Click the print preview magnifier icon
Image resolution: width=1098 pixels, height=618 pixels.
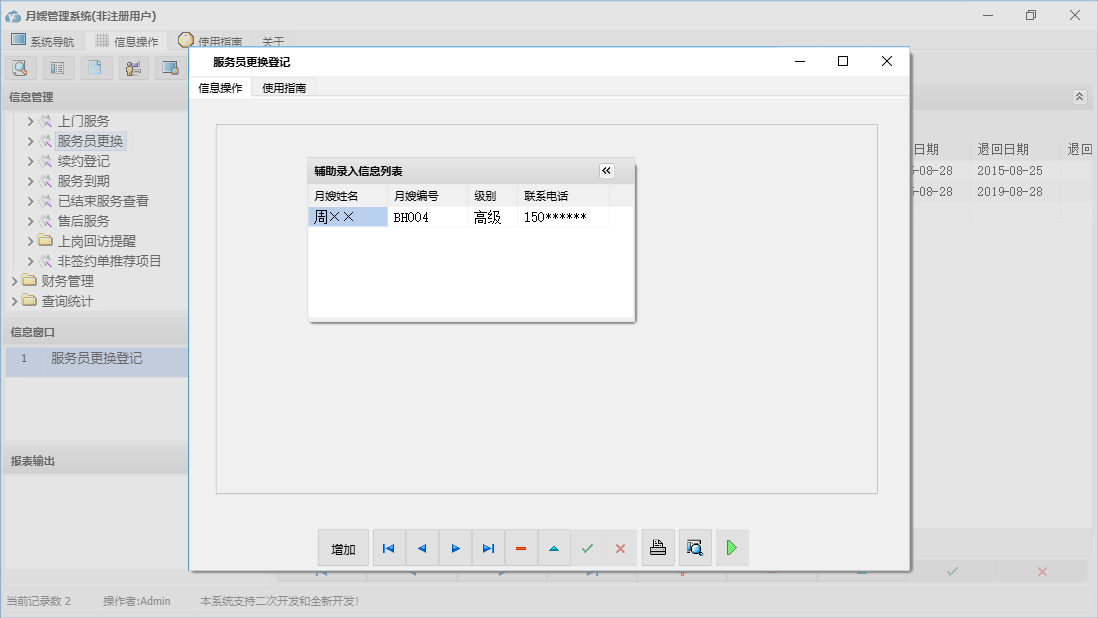695,548
